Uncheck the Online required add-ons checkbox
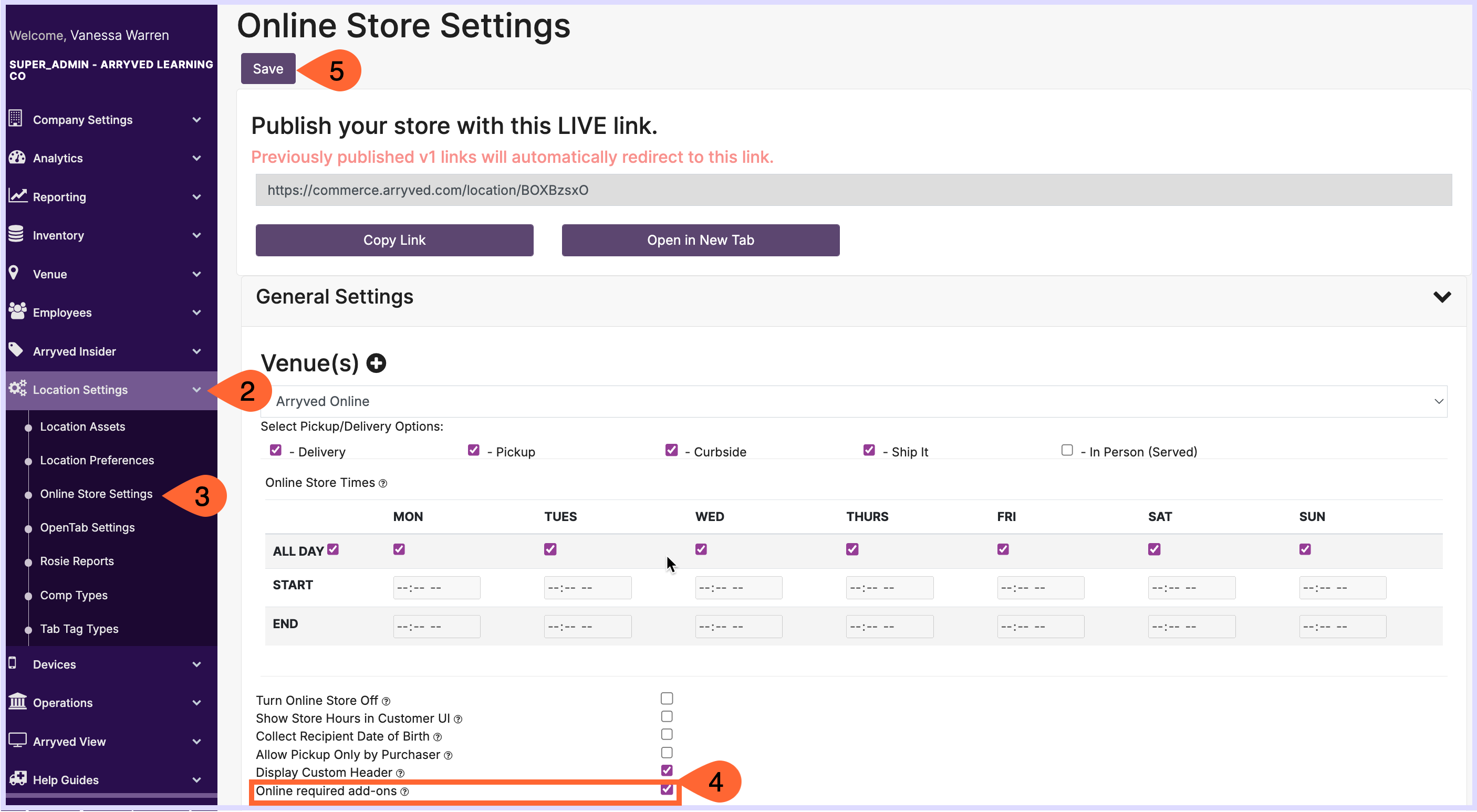1477x812 pixels. click(666, 789)
